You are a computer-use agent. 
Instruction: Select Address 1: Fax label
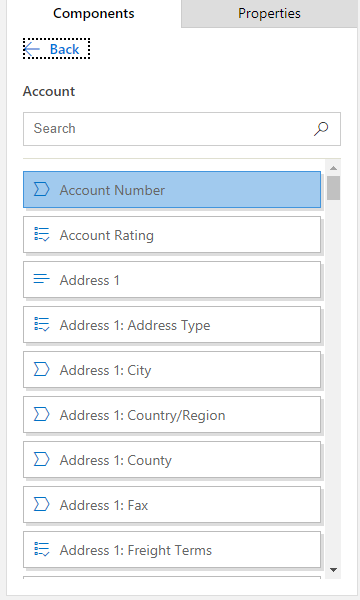pyautogui.click(x=104, y=505)
